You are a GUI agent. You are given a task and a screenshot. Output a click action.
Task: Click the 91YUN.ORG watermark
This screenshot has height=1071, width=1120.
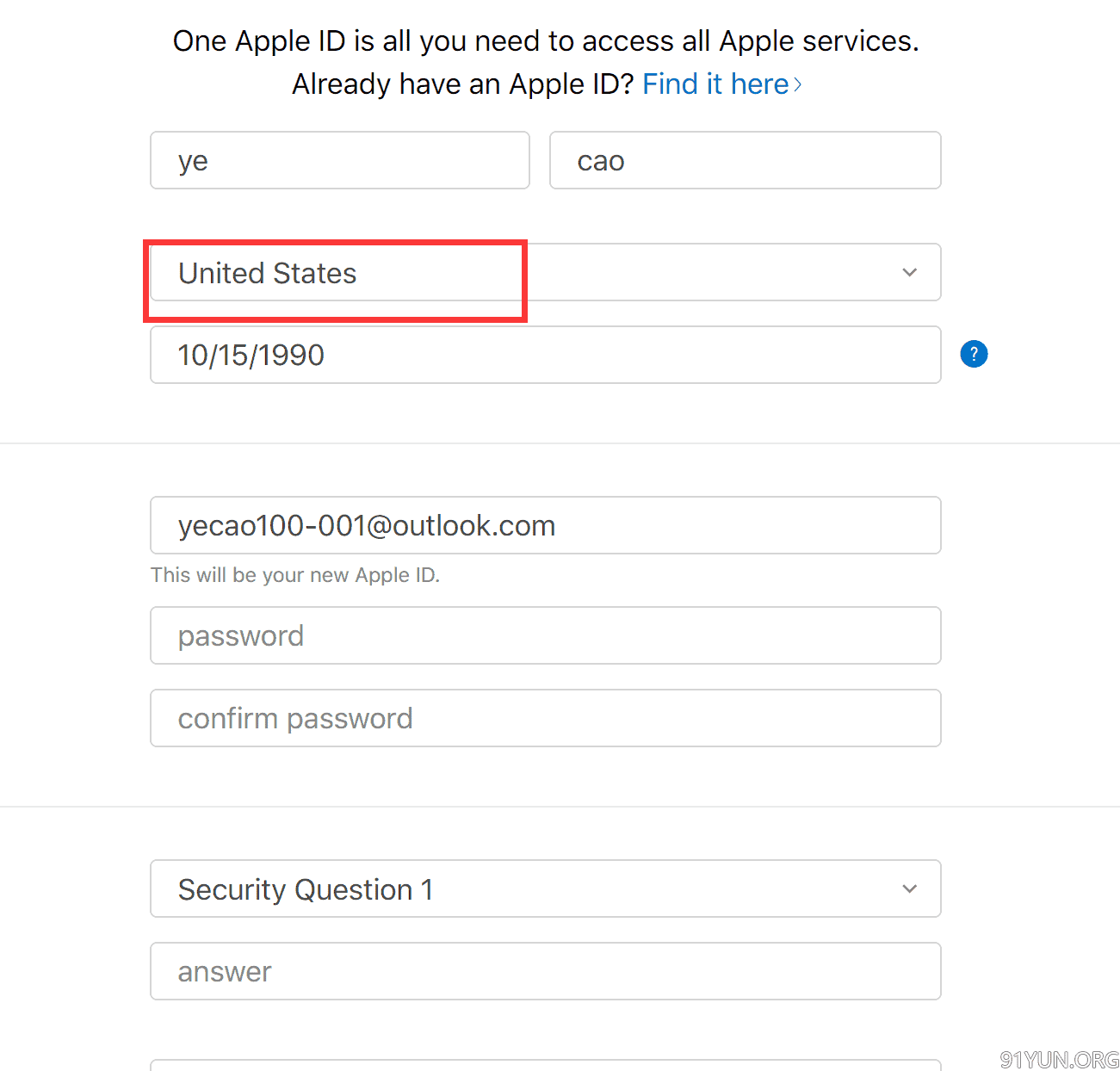1059,1059
